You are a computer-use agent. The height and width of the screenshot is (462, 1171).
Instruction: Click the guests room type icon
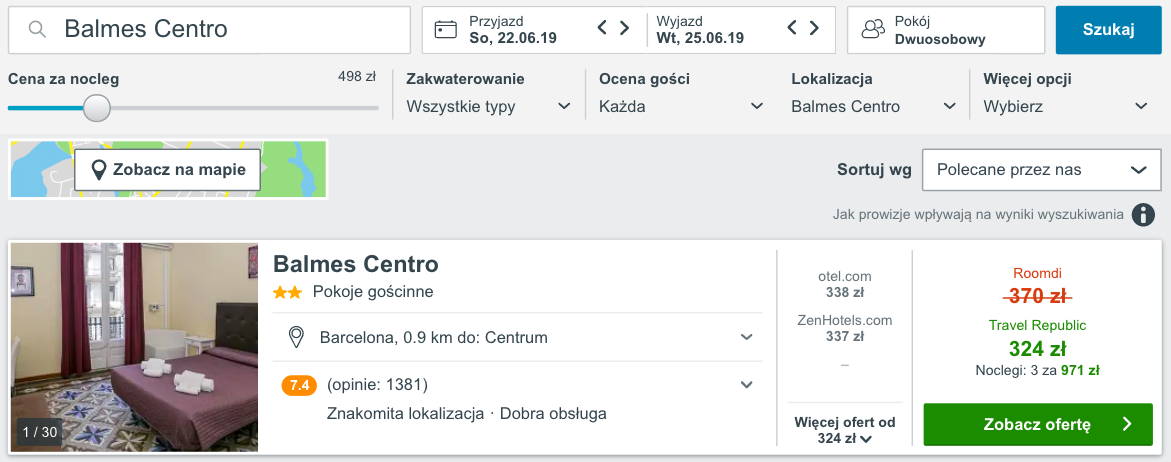[872, 30]
